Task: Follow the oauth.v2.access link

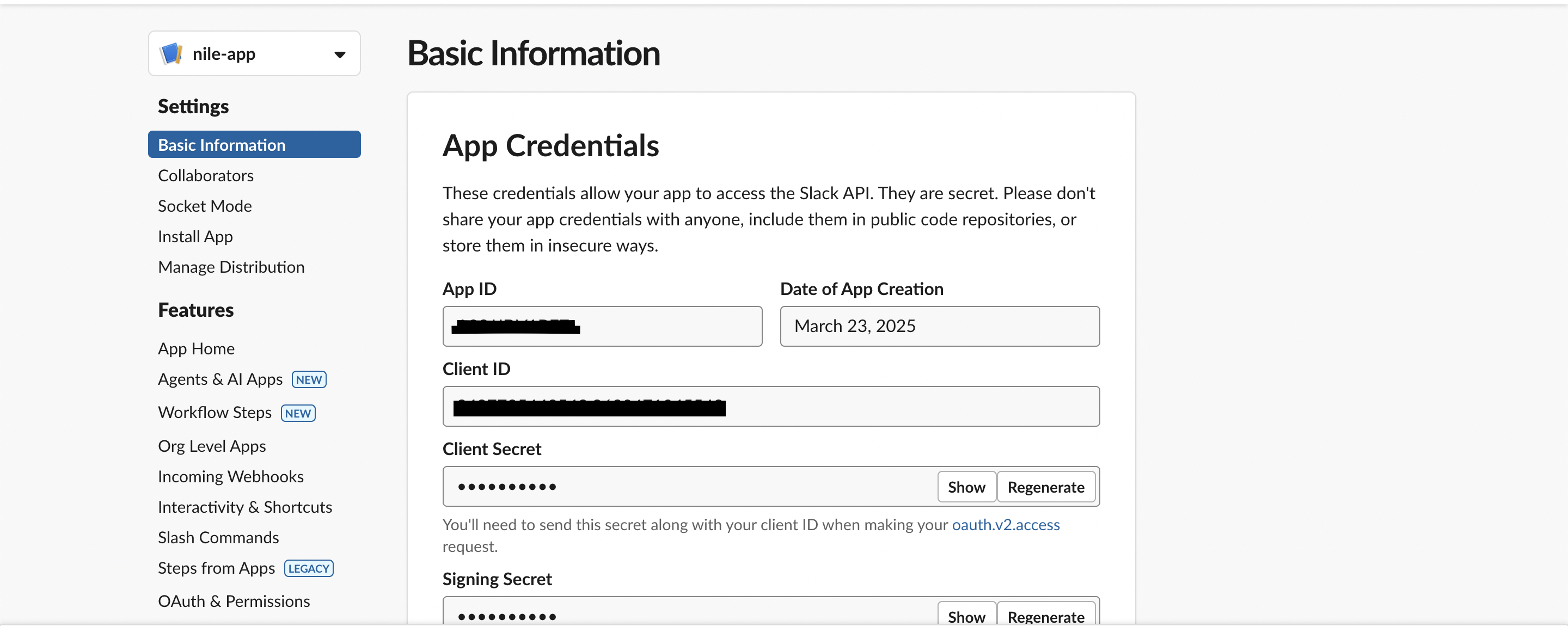Action: 1005,524
